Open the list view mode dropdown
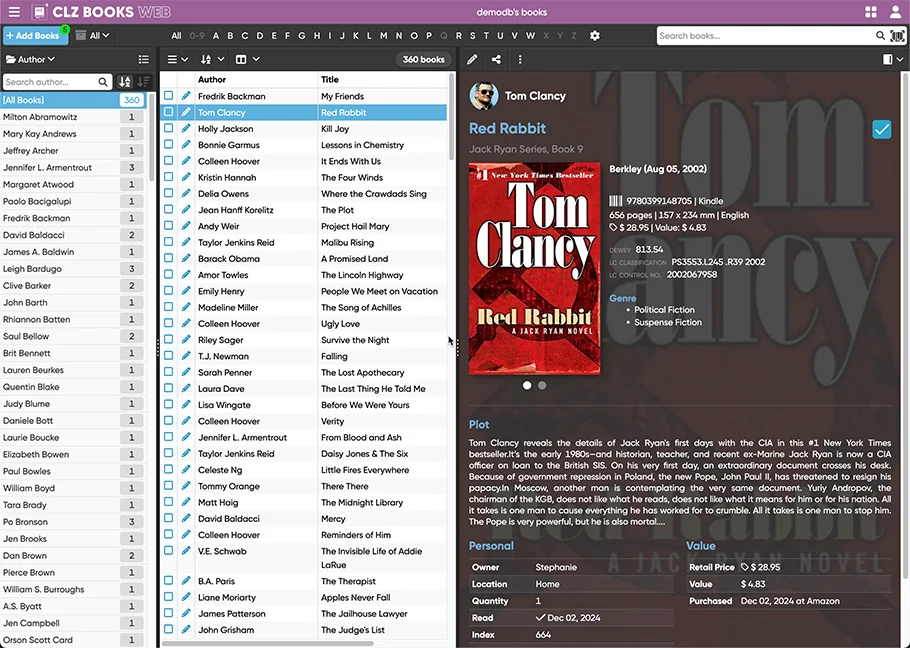Viewport: 910px width, 648px height. pyautogui.click(x=178, y=59)
